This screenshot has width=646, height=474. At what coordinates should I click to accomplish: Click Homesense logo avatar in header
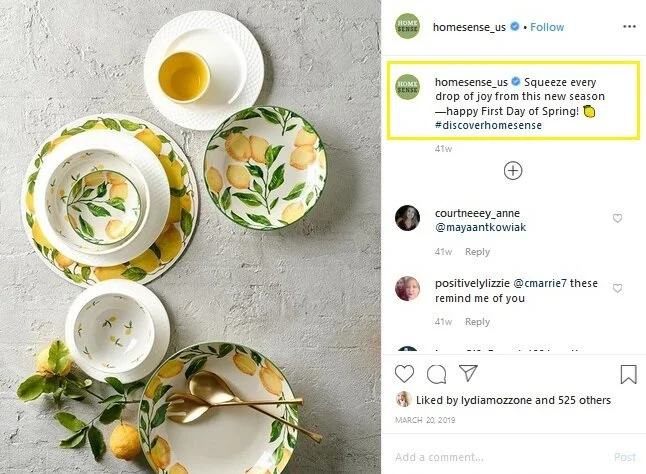click(x=407, y=26)
